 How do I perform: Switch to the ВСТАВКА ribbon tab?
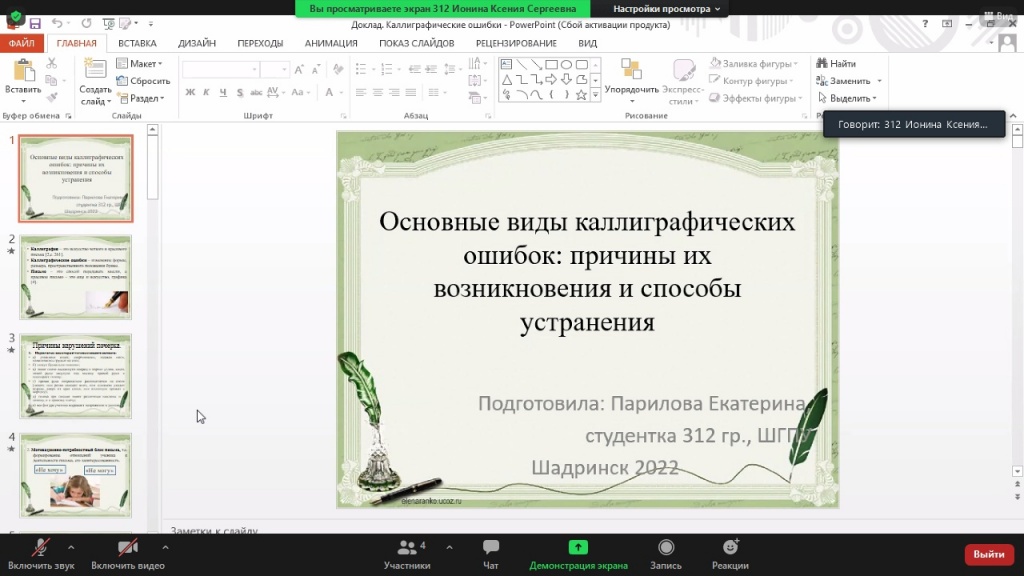pos(137,43)
